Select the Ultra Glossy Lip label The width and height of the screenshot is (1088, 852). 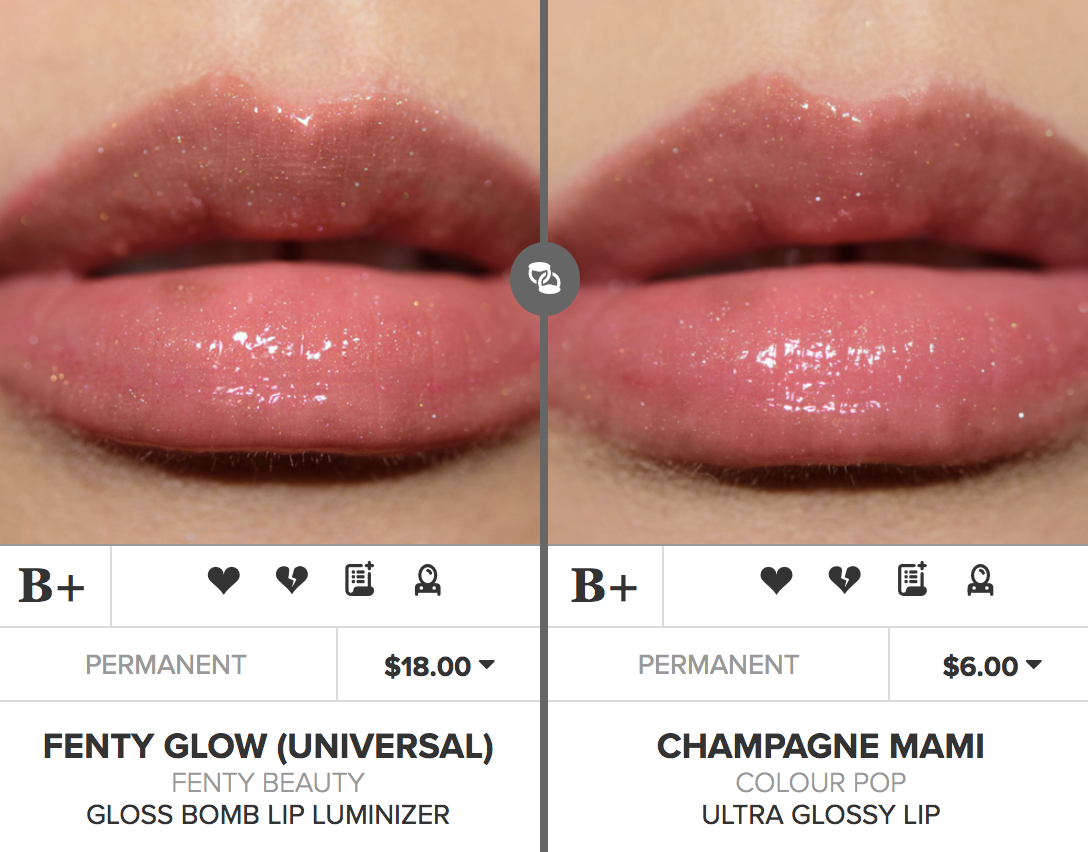click(x=820, y=815)
